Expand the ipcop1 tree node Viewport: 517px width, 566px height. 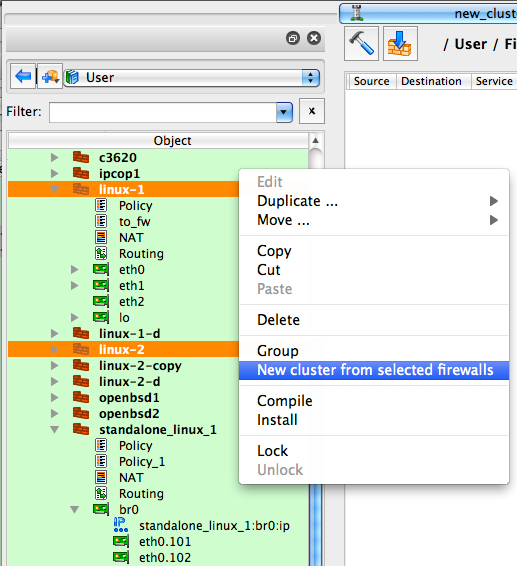(x=55, y=173)
